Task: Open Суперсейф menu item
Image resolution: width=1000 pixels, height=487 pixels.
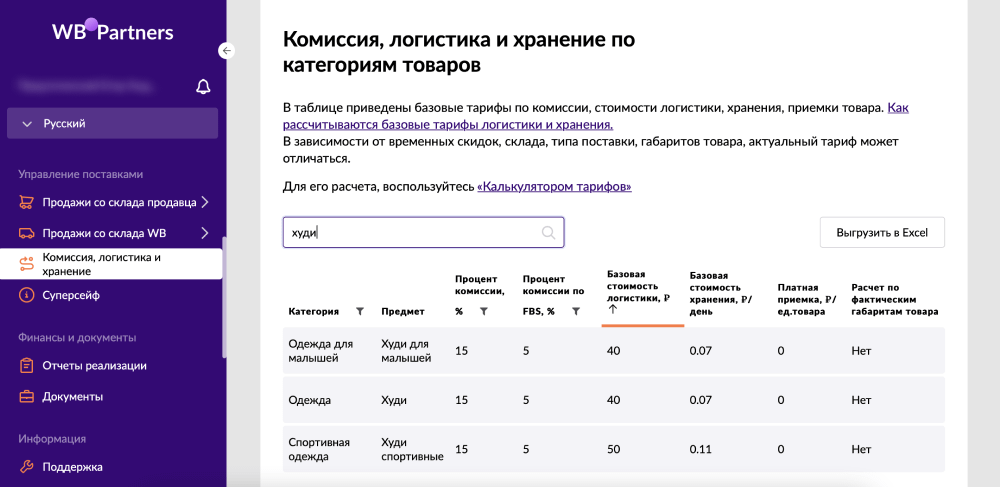Action: [71, 295]
